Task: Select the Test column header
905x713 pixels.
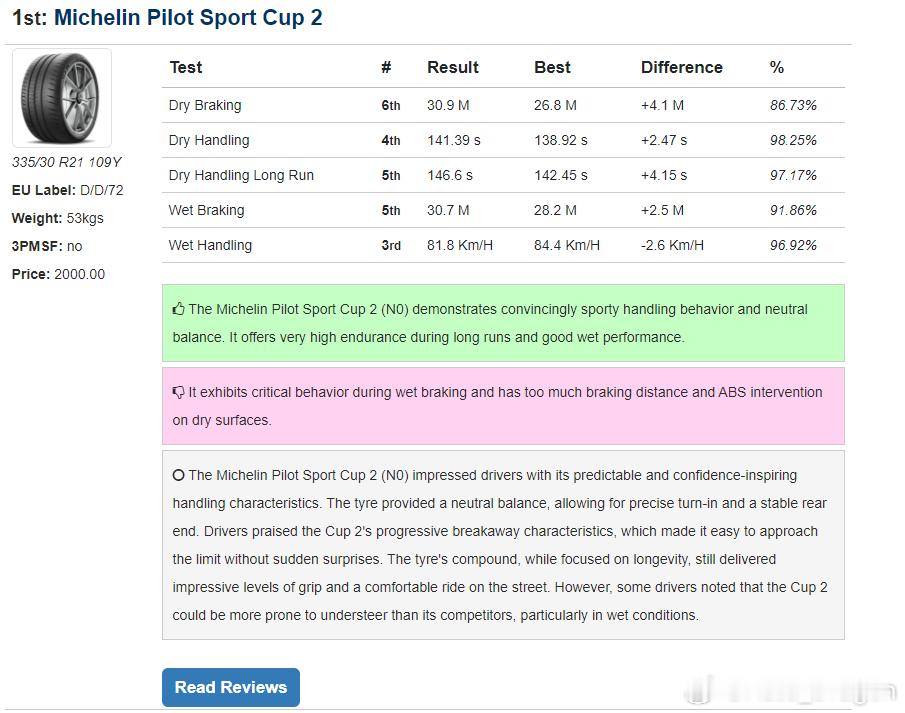Action: (x=186, y=68)
